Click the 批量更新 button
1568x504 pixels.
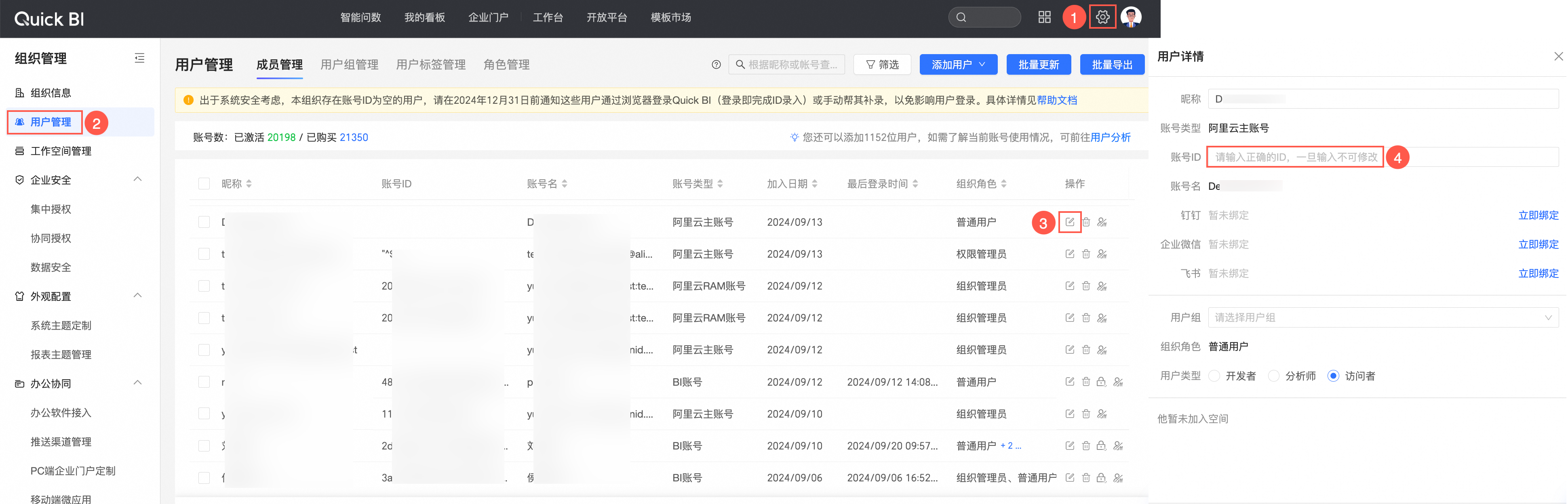point(1039,65)
